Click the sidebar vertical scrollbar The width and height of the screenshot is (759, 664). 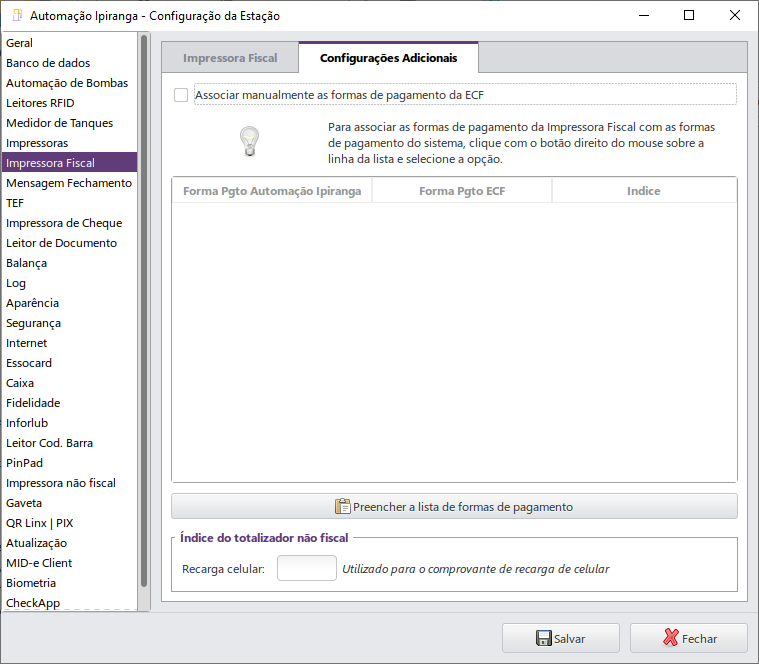click(x=144, y=310)
